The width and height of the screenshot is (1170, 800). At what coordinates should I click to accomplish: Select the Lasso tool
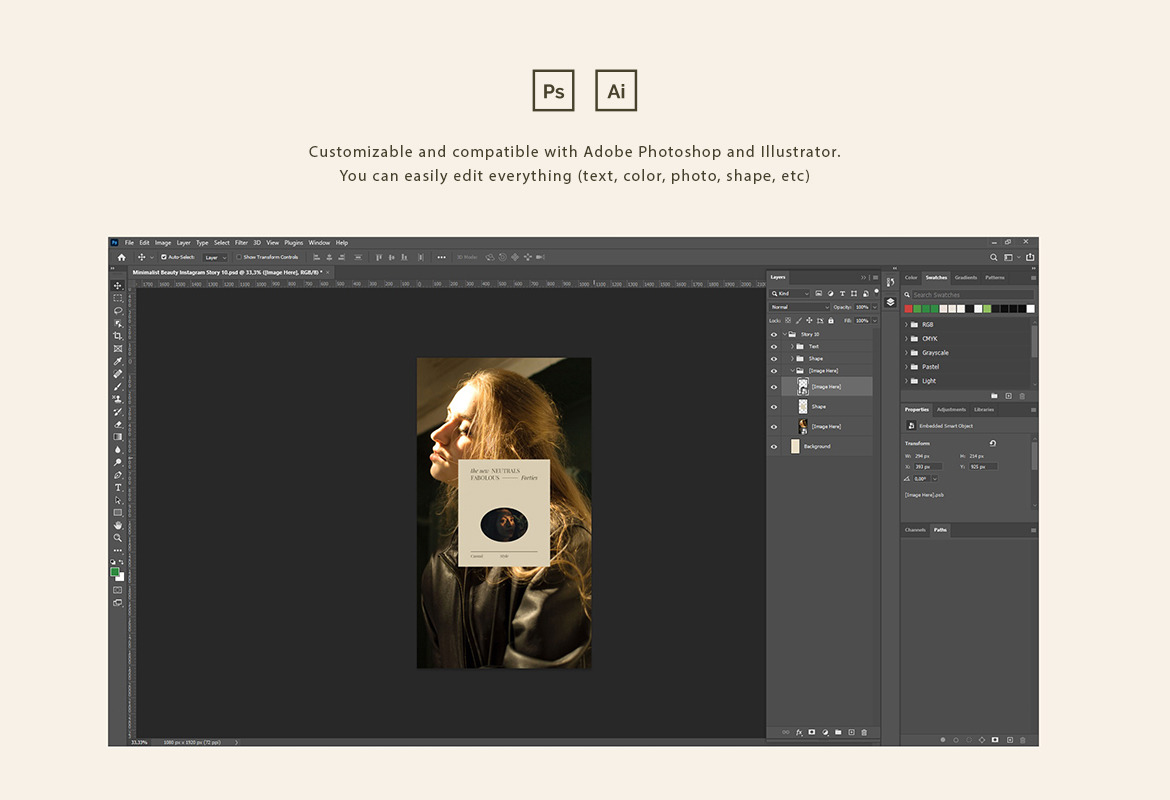click(x=118, y=310)
